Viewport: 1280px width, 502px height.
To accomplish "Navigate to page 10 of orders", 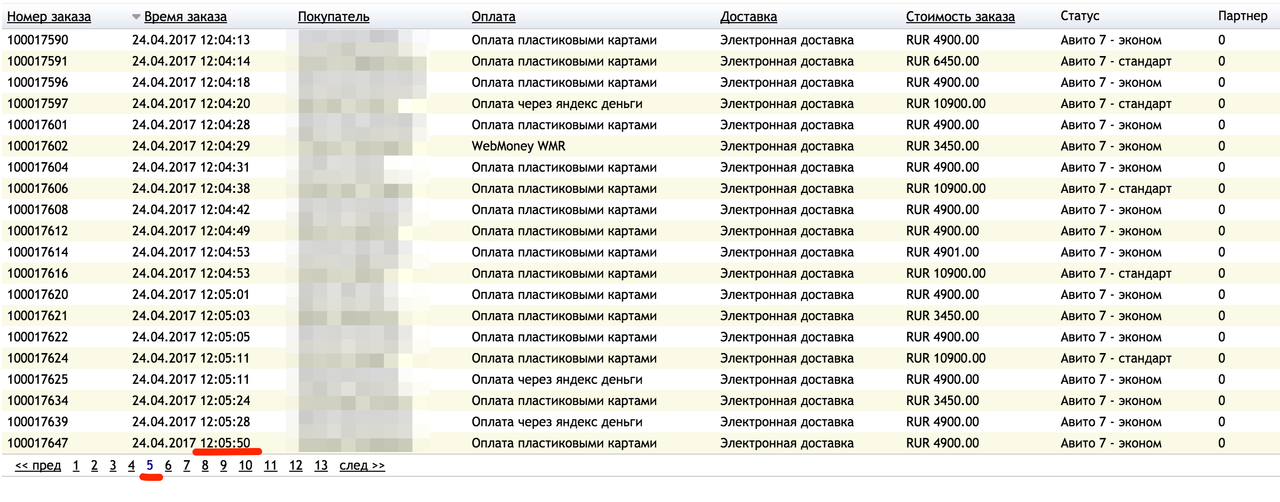I will click(x=245, y=465).
